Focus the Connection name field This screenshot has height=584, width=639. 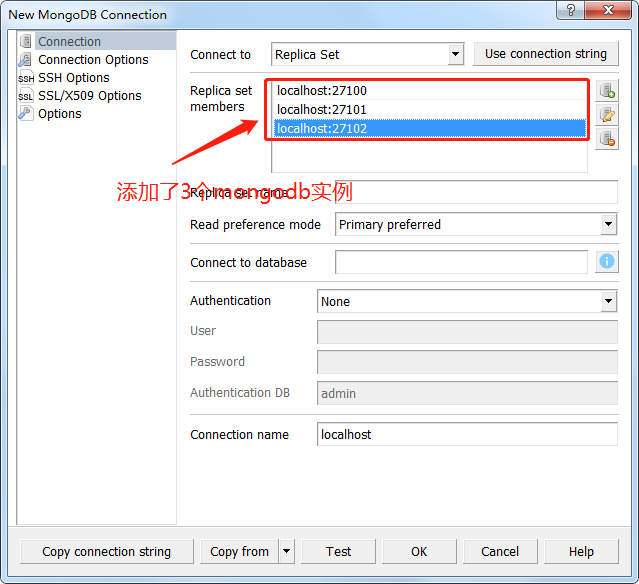point(467,434)
